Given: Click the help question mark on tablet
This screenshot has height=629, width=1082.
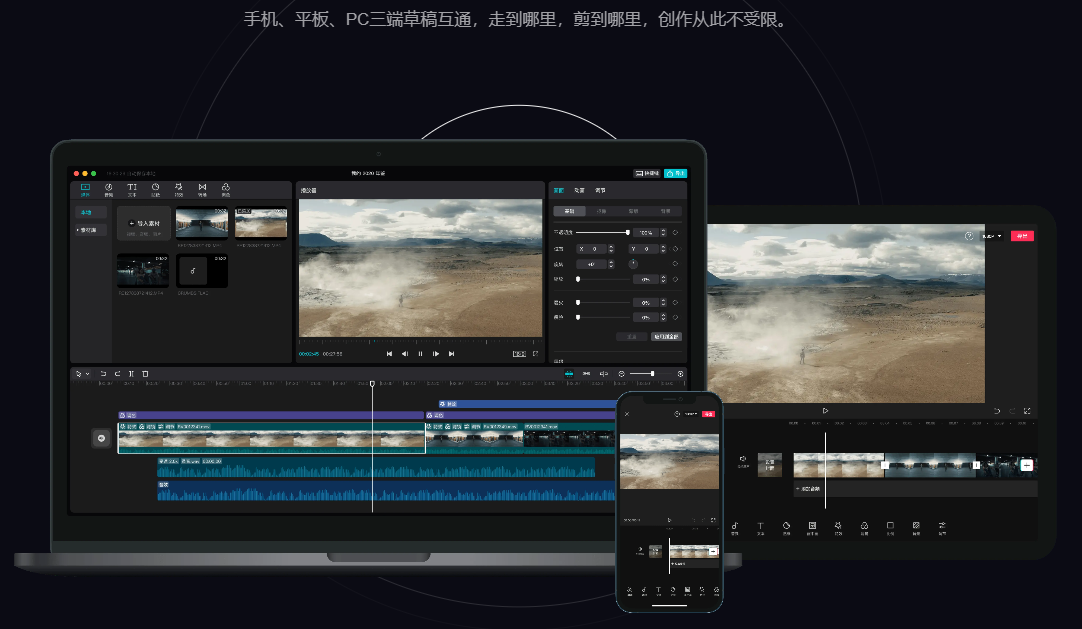Looking at the screenshot, I should click(968, 236).
